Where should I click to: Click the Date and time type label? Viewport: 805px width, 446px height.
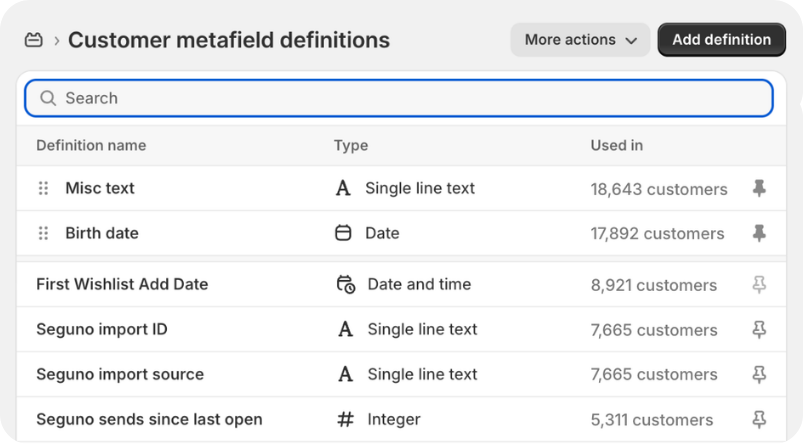click(419, 284)
